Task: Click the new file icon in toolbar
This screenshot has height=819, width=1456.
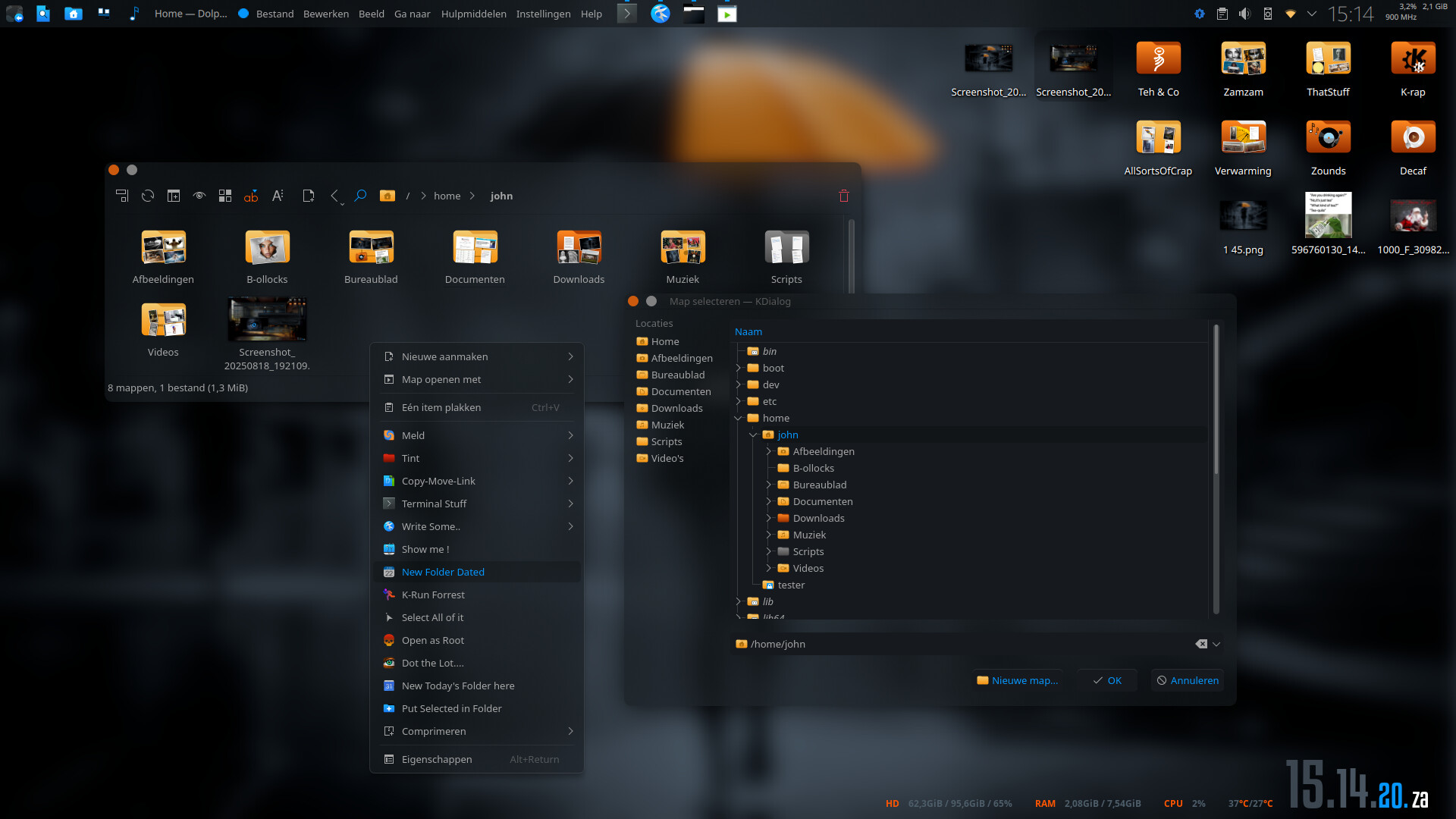Action: pyautogui.click(x=308, y=196)
